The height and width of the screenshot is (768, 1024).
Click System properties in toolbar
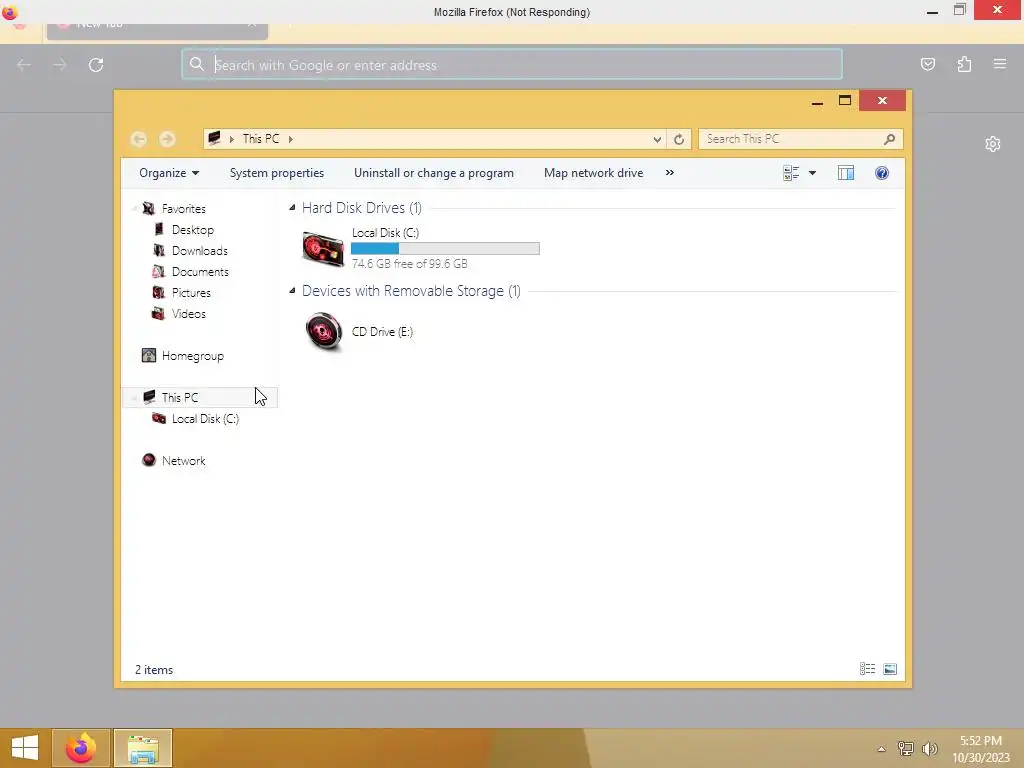coord(277,173)
